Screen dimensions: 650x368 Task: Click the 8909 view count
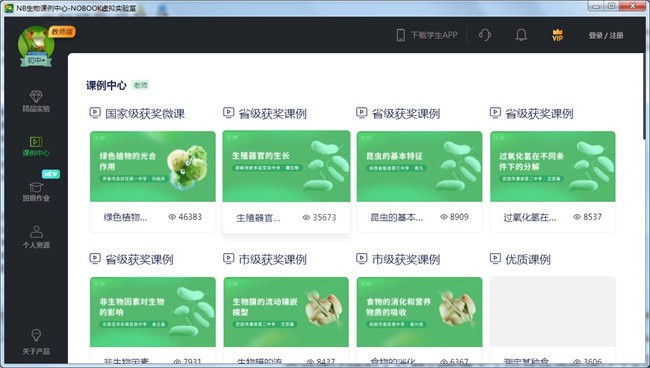459,217
